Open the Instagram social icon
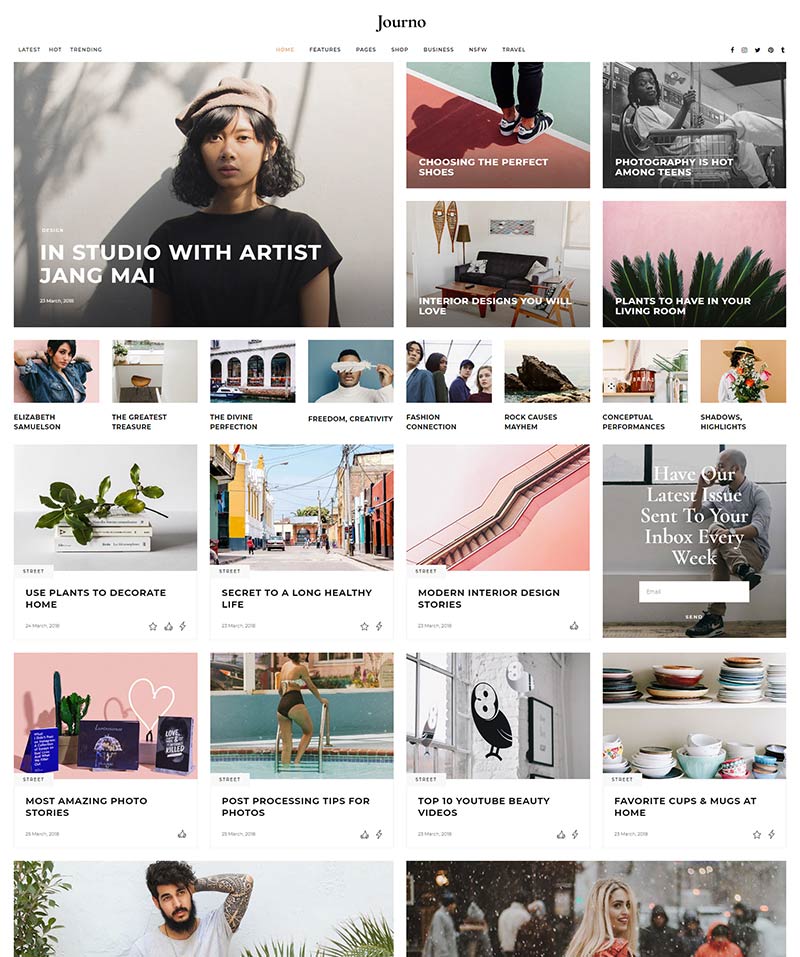 point(744,50)
